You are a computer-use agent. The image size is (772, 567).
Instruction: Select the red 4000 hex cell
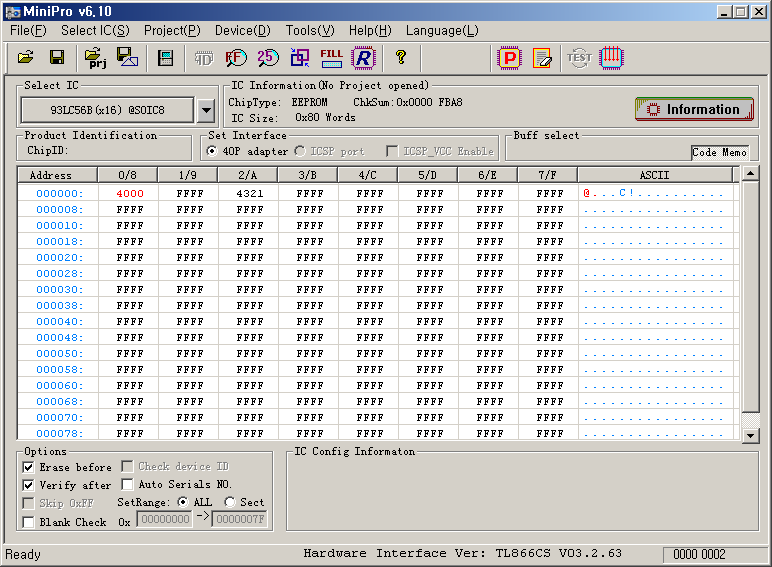[130, 193]
